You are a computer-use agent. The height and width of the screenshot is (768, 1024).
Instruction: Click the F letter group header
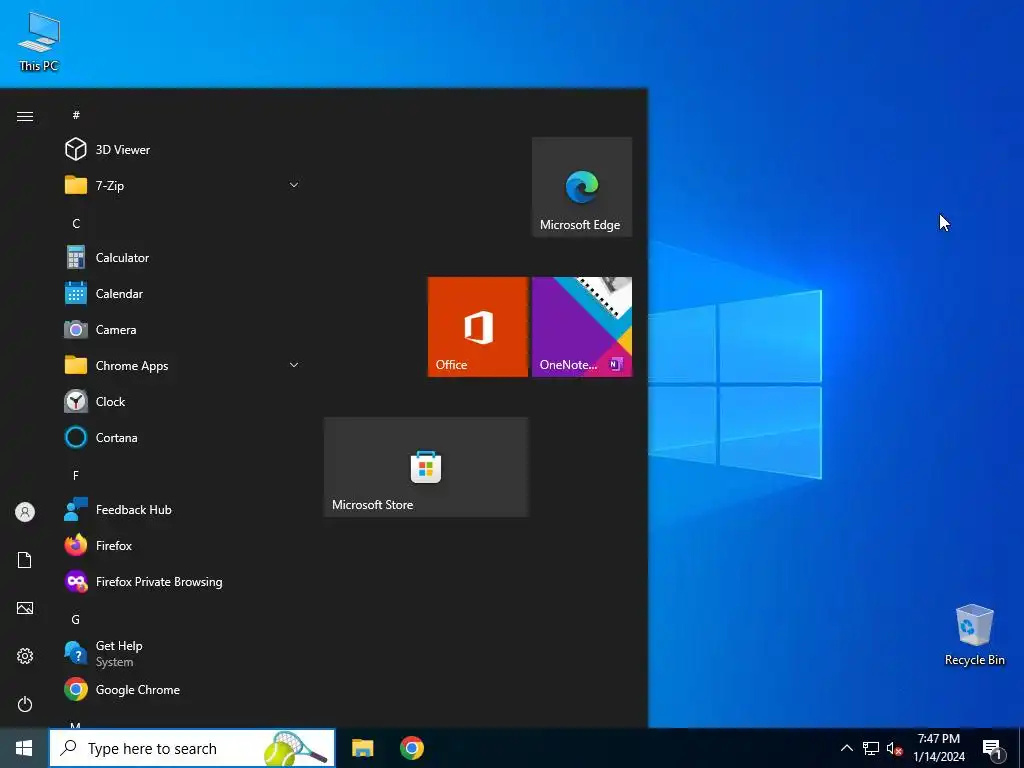coord(76,475)
